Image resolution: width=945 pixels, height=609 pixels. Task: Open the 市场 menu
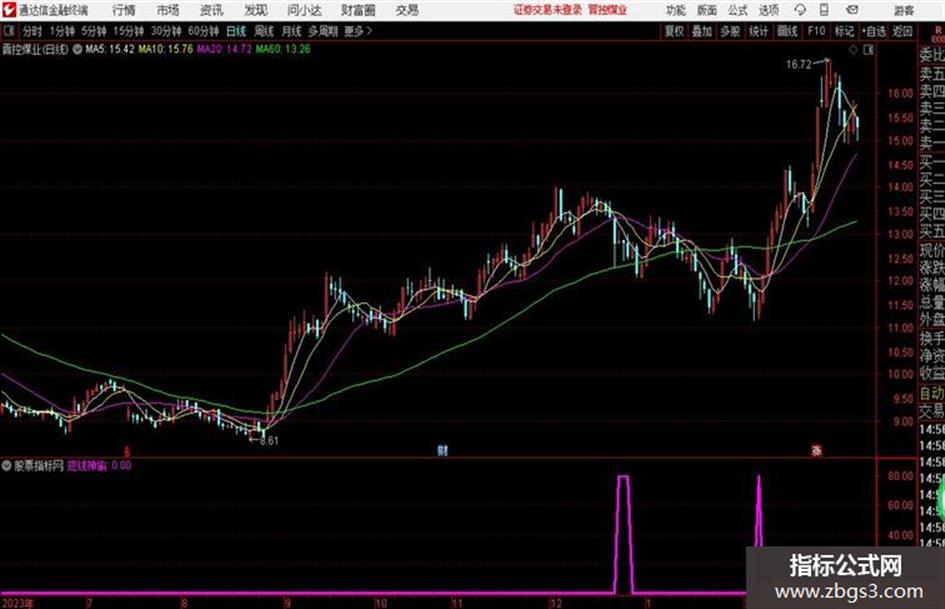(x=168, y=10)
